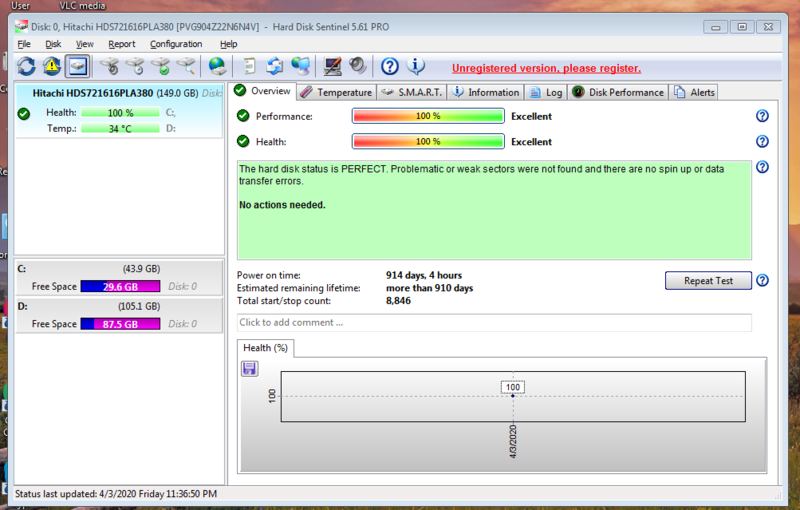Click the disk with green checkmark icon
This screenshot has width=800, height=510.
tap(161, 66)
